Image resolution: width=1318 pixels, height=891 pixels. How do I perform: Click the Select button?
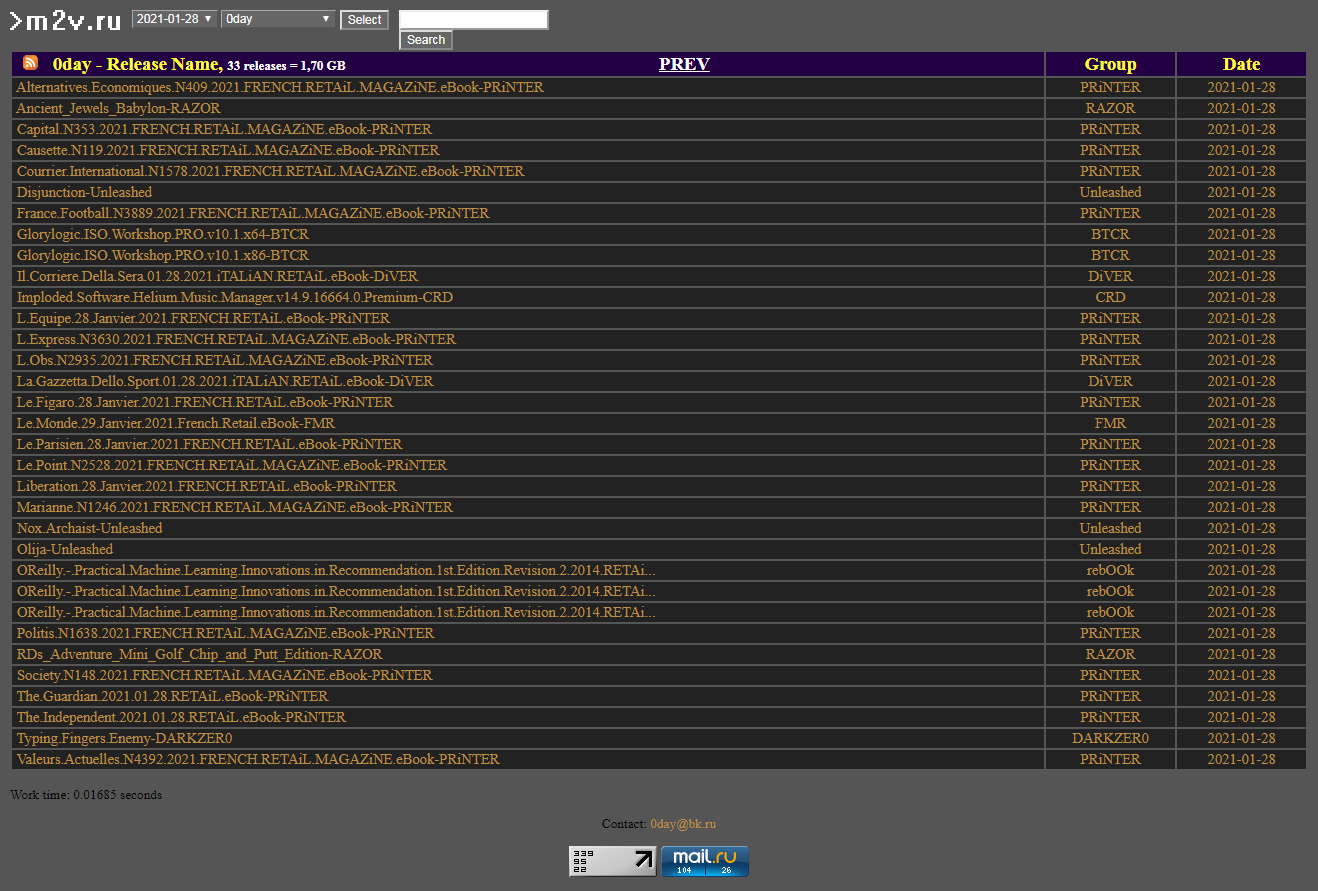point(364,20)
